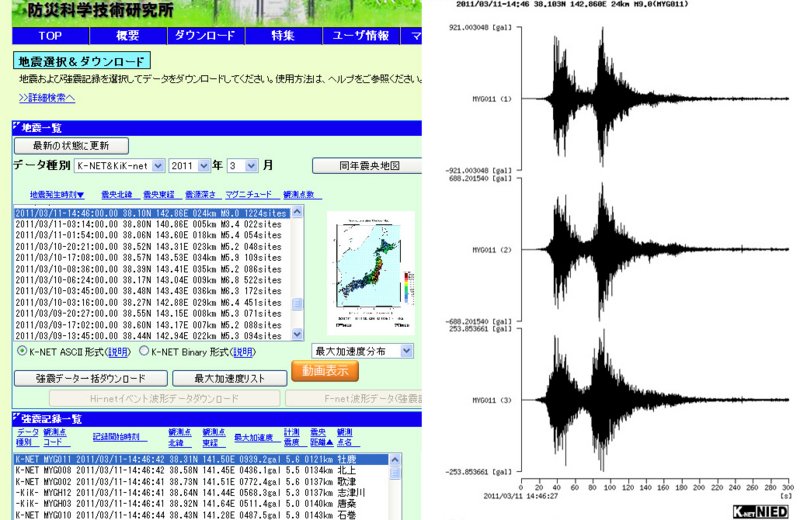Select K-NET Binary 形式 radio button
The width and height of the screenshot is (800, 520).
144,351
